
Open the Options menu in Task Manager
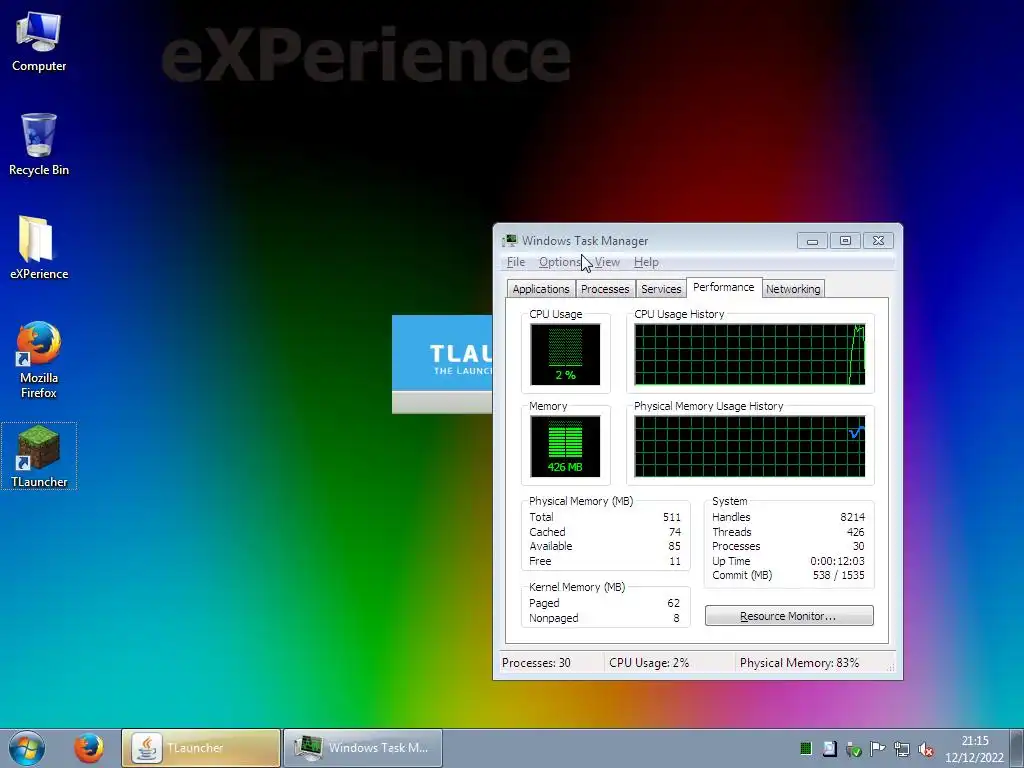[560, 262]
